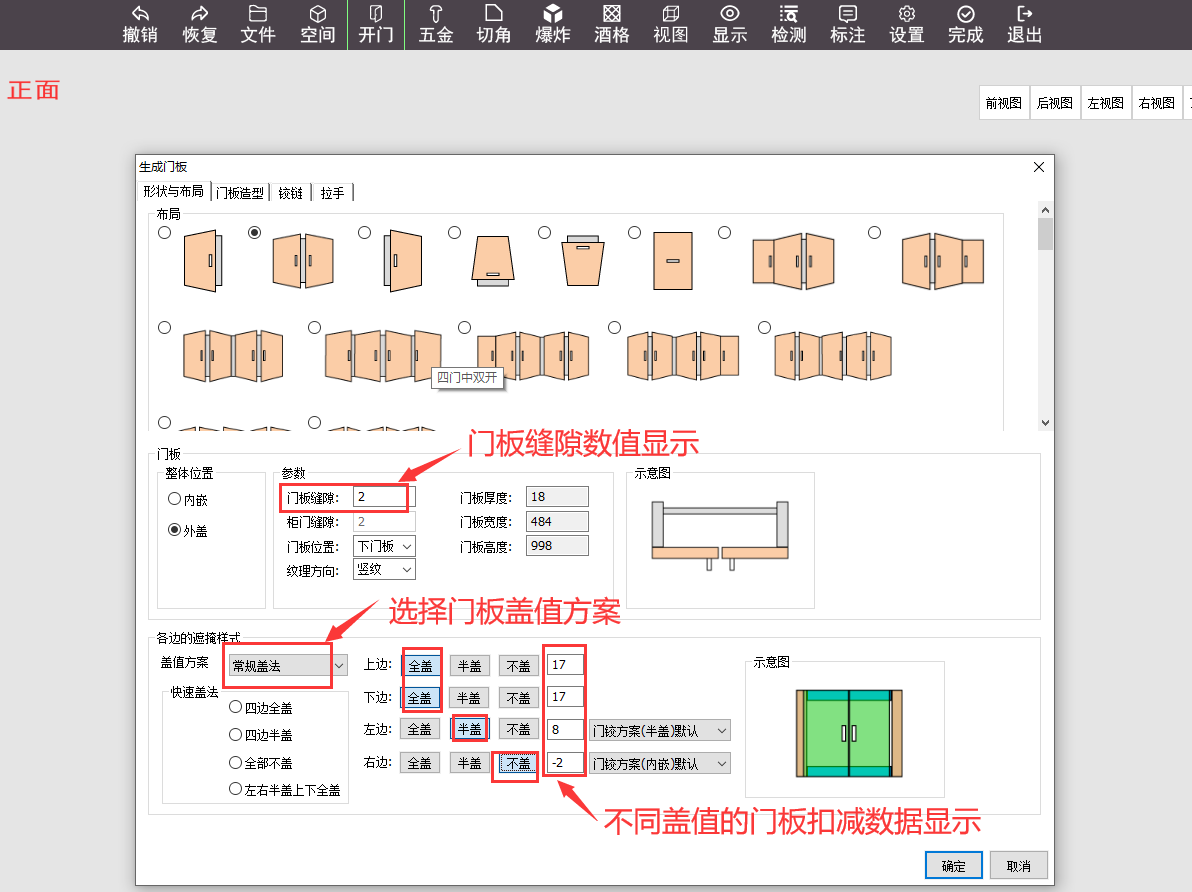Image resolution: width=1192 pixels, height=892 pixels.
Task: Choose the single left-opening door layout
Action: click(x=164, y=233)
